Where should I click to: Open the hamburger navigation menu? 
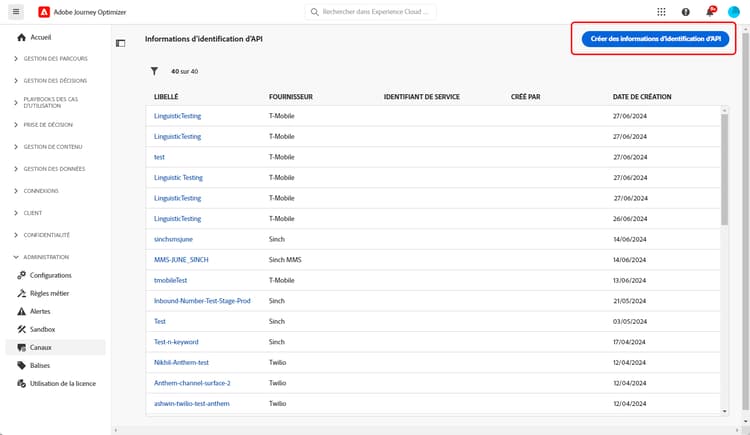tap(17, 12)
